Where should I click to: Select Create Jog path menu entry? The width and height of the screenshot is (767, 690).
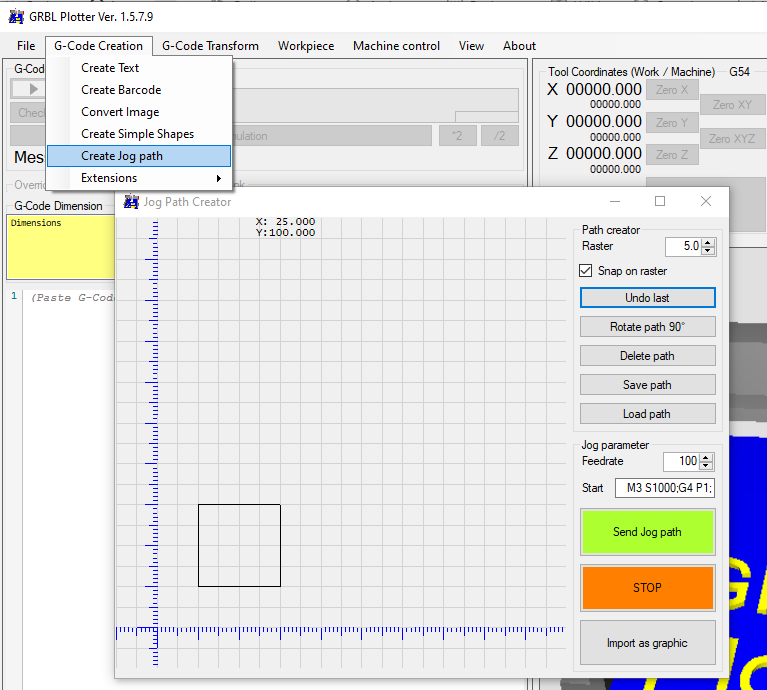pos(139,156)
